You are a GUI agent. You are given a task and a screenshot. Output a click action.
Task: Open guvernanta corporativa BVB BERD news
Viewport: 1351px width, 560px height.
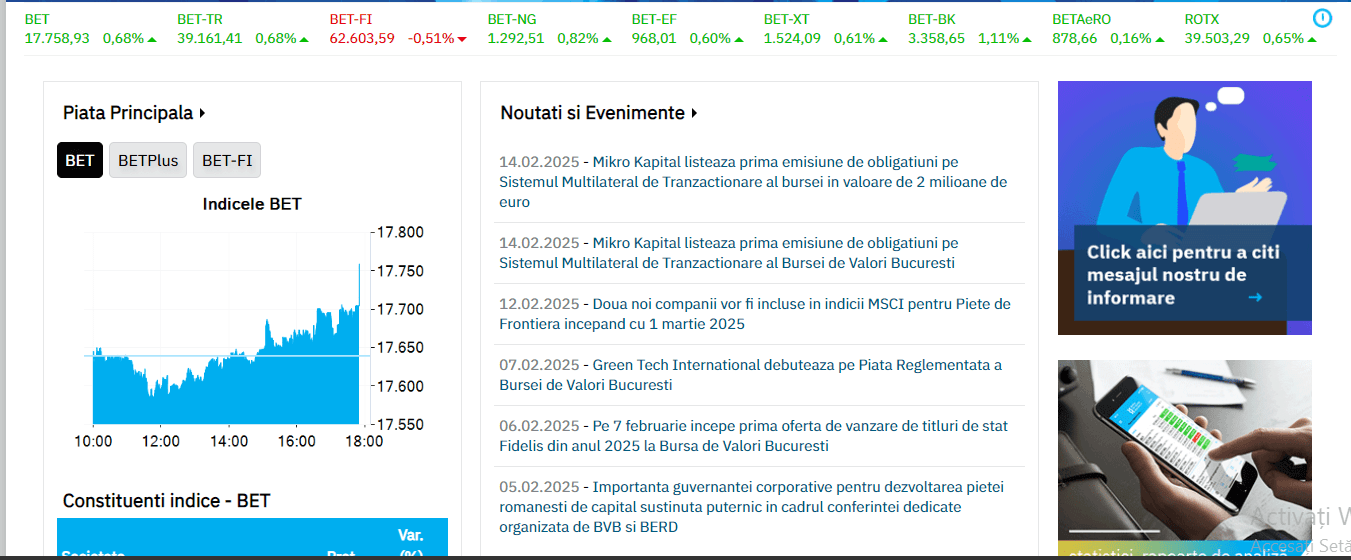[752, 507]
